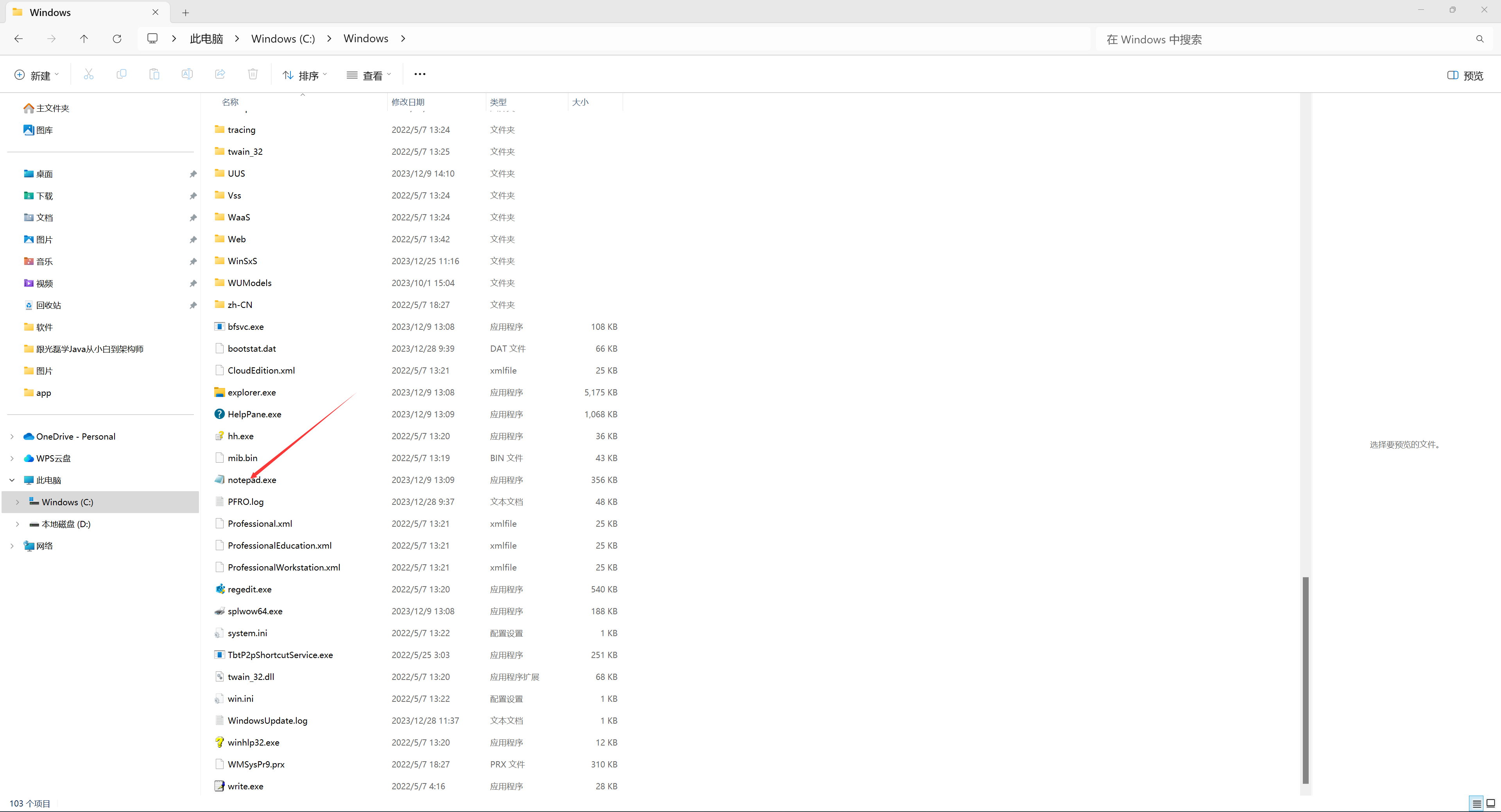The height and width of the screenshot is (812, 1501).
Task: Open the 查看 view dropdown
Action: 369,75
